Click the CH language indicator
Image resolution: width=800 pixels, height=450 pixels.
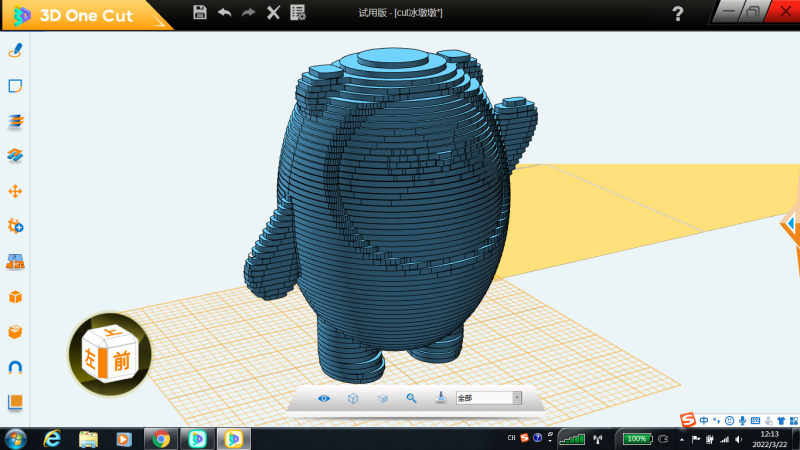click(x=511, y=438)
